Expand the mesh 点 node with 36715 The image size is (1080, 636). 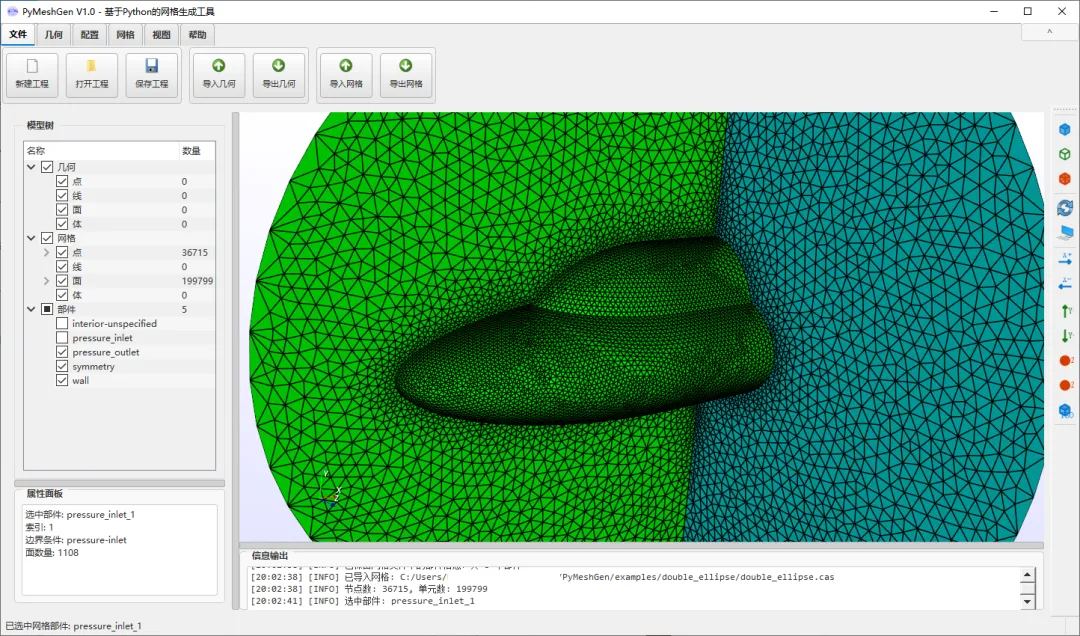pyautogui.click(x=46, y=253)
